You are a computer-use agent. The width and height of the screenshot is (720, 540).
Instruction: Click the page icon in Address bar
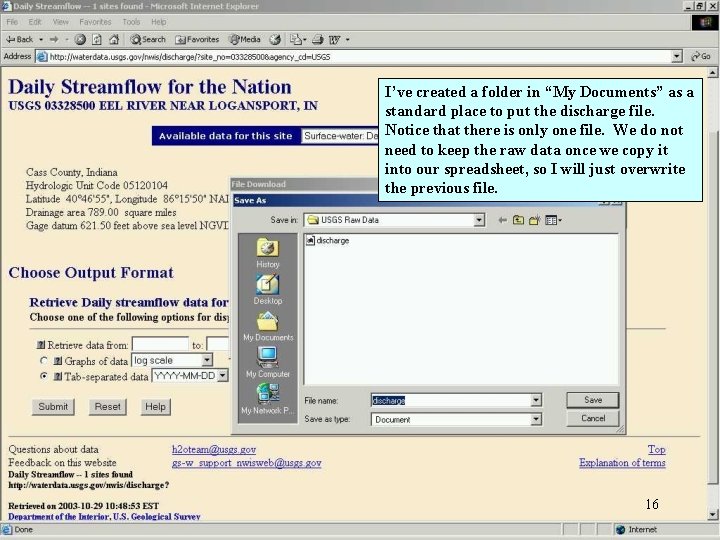coord(42,56)
